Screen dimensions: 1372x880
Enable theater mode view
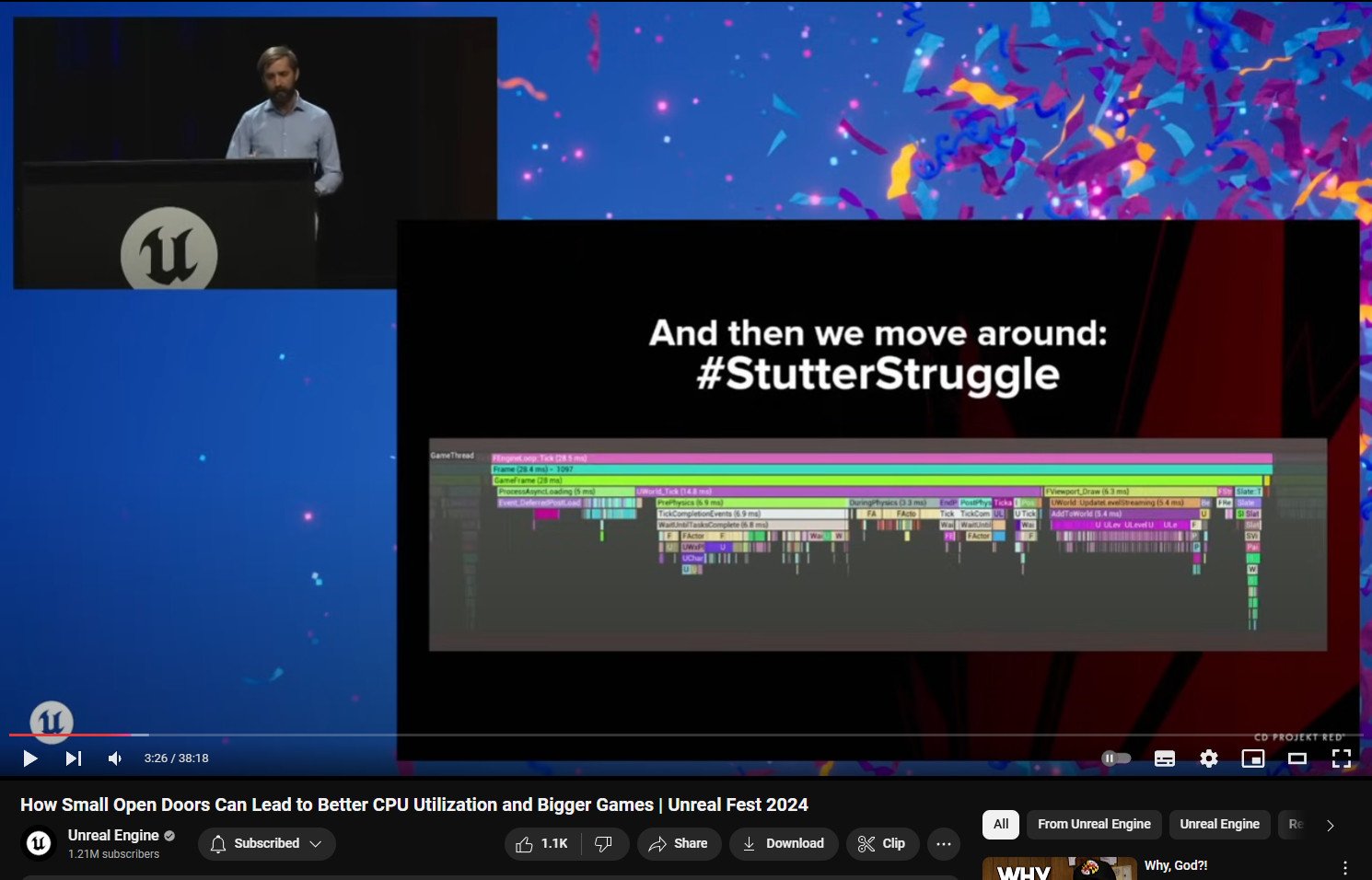point(1297,758)
